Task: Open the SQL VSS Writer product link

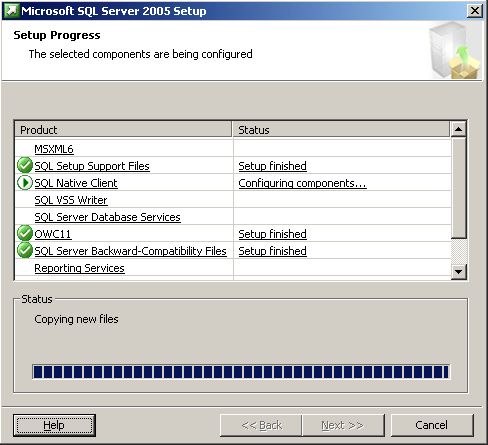Action: 71,200
